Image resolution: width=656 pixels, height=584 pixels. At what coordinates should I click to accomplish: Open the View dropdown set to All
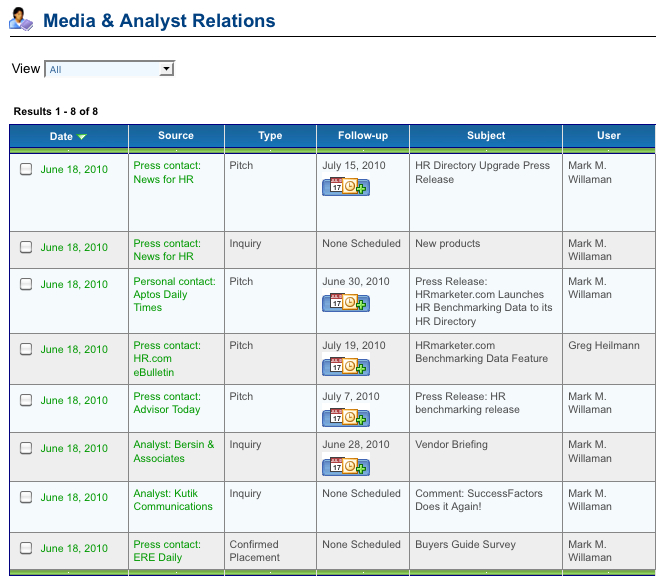pyautogui.click(x=110, y=69)
